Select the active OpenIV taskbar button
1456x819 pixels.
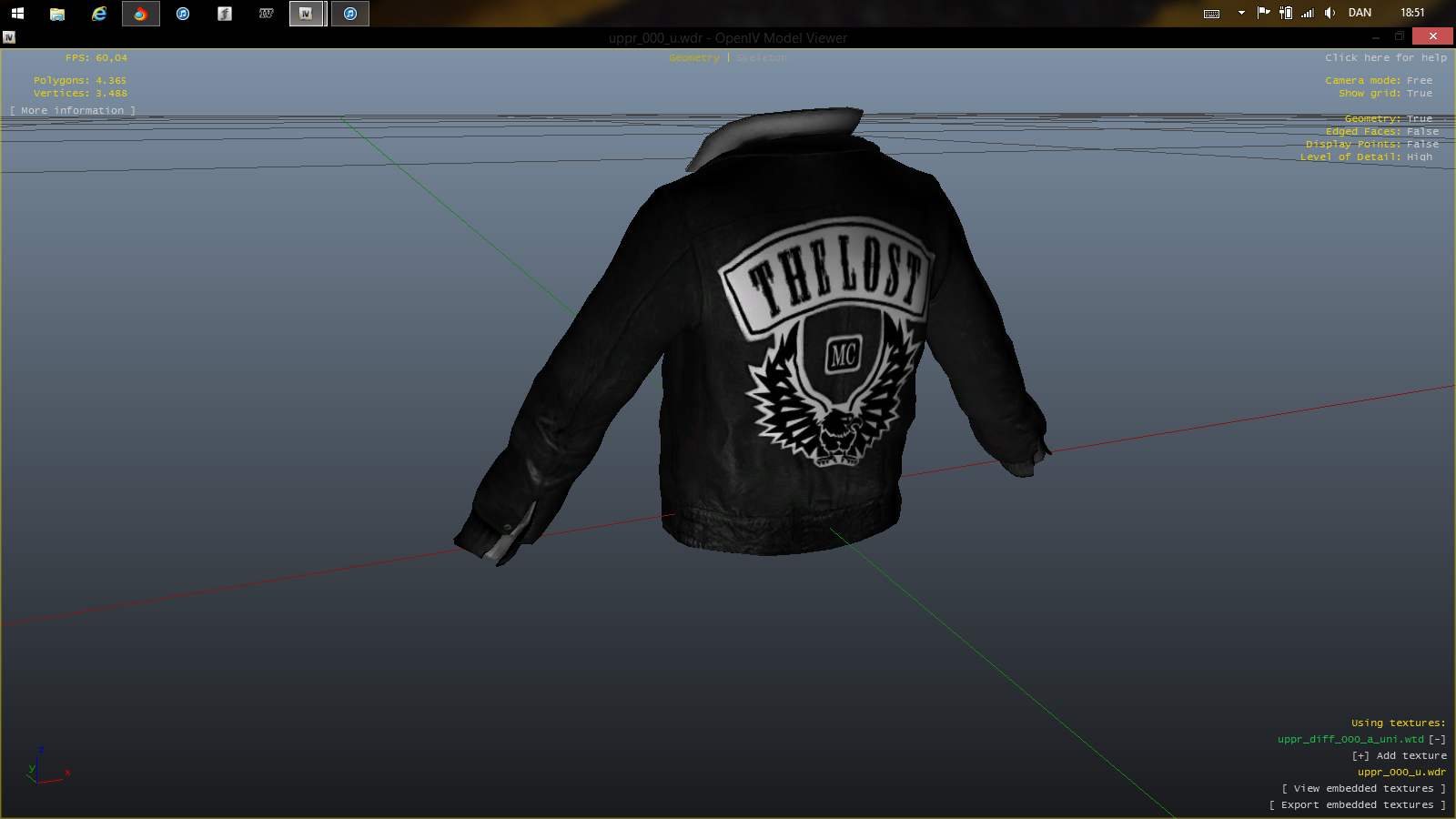point(308,14)
